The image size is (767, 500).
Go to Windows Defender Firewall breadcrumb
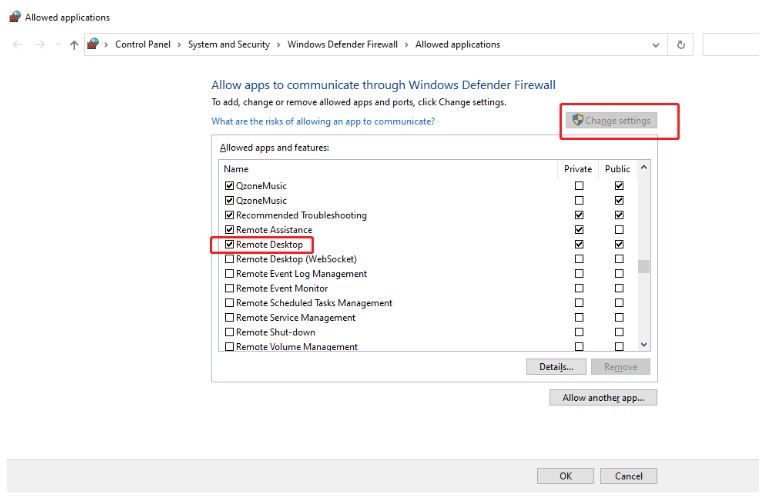coord(342,45)
